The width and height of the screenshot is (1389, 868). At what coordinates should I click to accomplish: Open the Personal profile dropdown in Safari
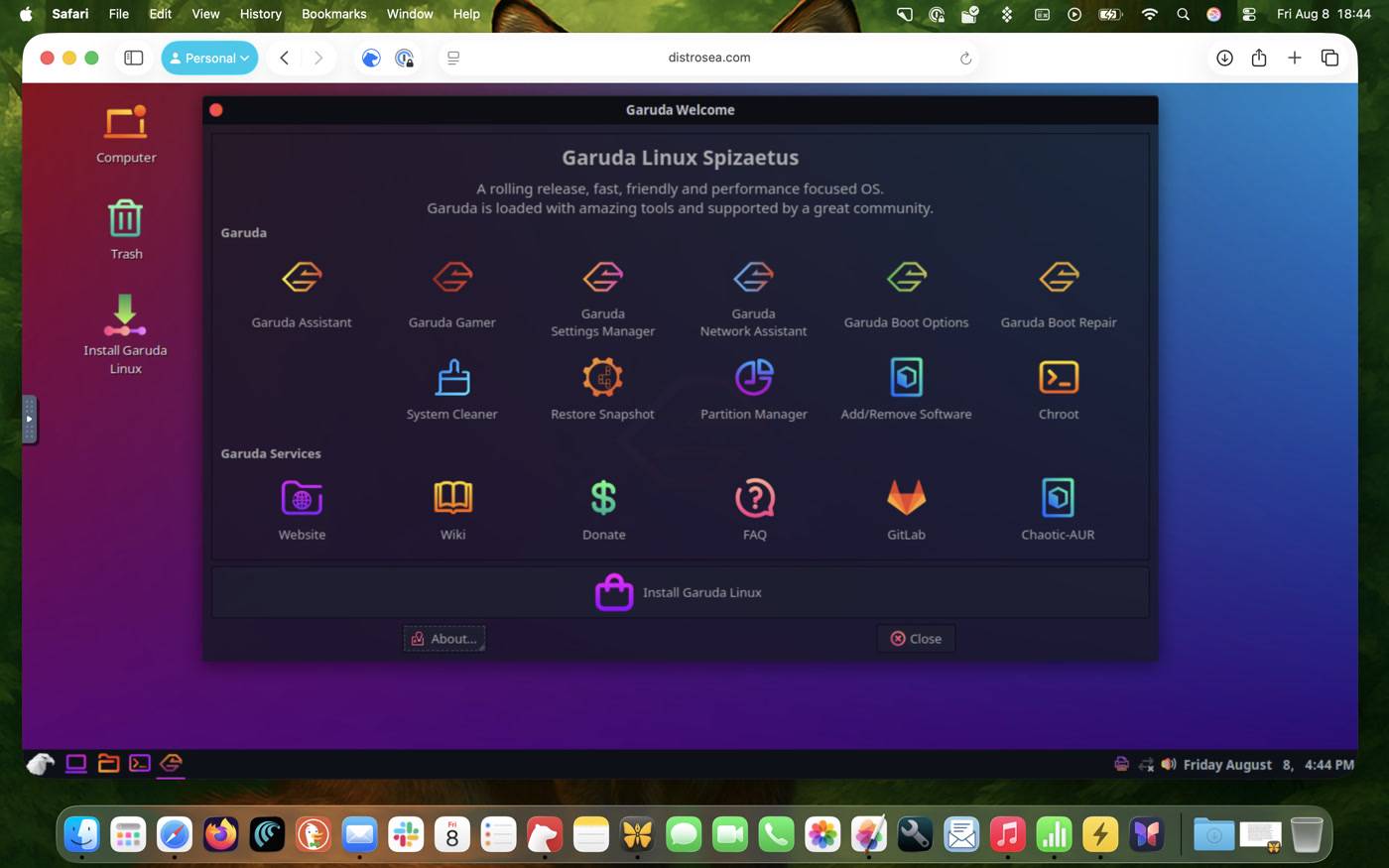[x=209, y=58]
